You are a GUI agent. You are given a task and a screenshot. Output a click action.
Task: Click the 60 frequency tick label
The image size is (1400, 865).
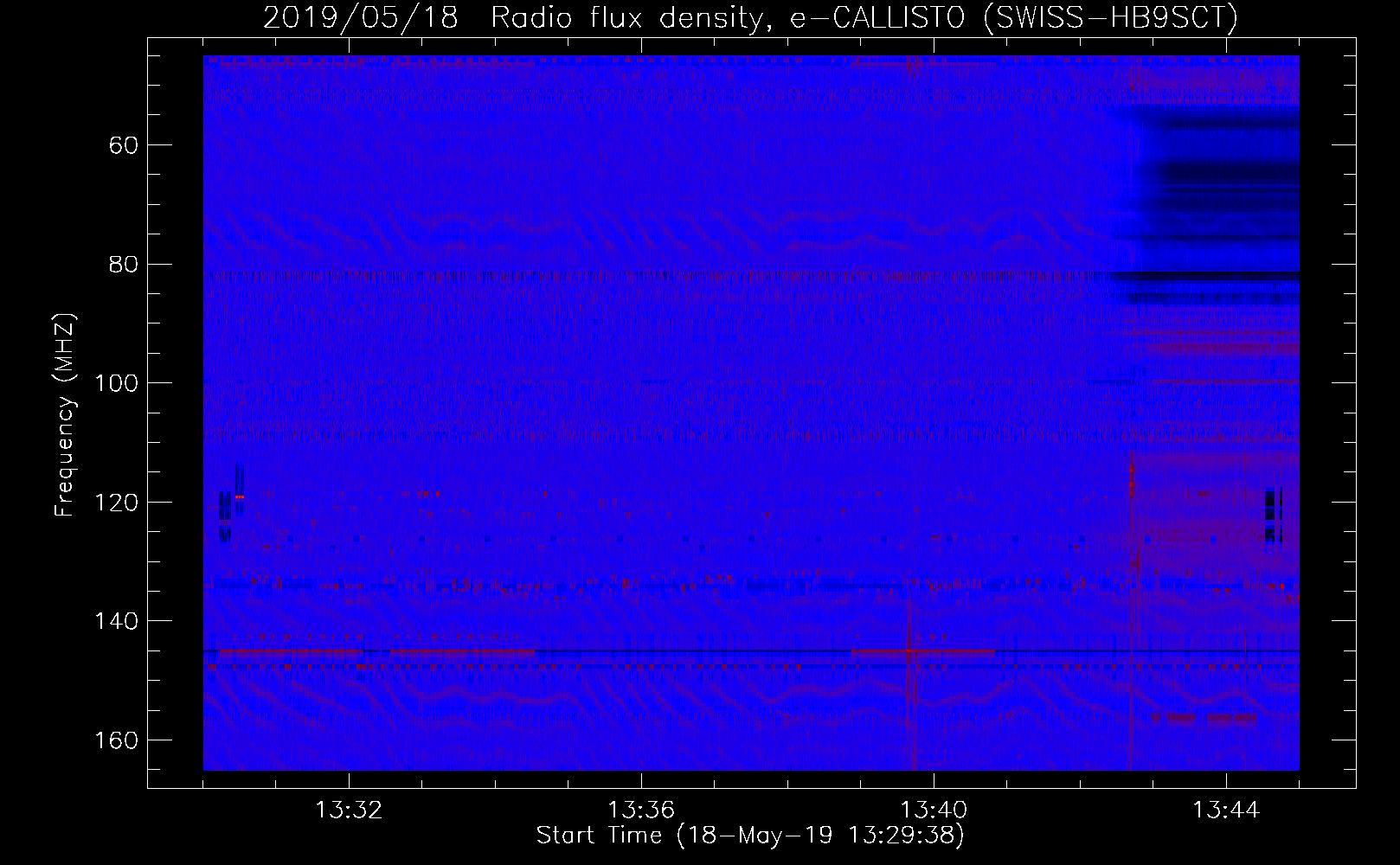[124, 145]
